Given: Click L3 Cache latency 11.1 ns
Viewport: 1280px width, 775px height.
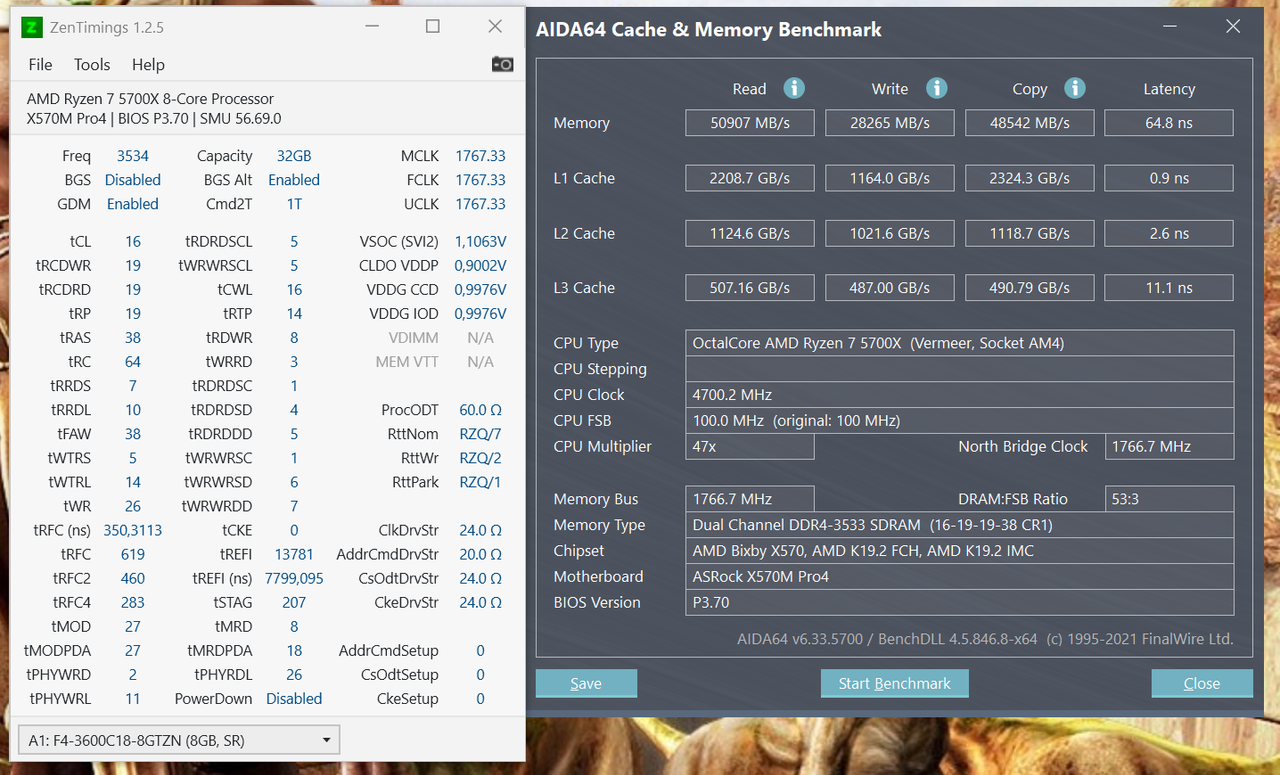Looking at the screenshot, I should (1169, 287).
